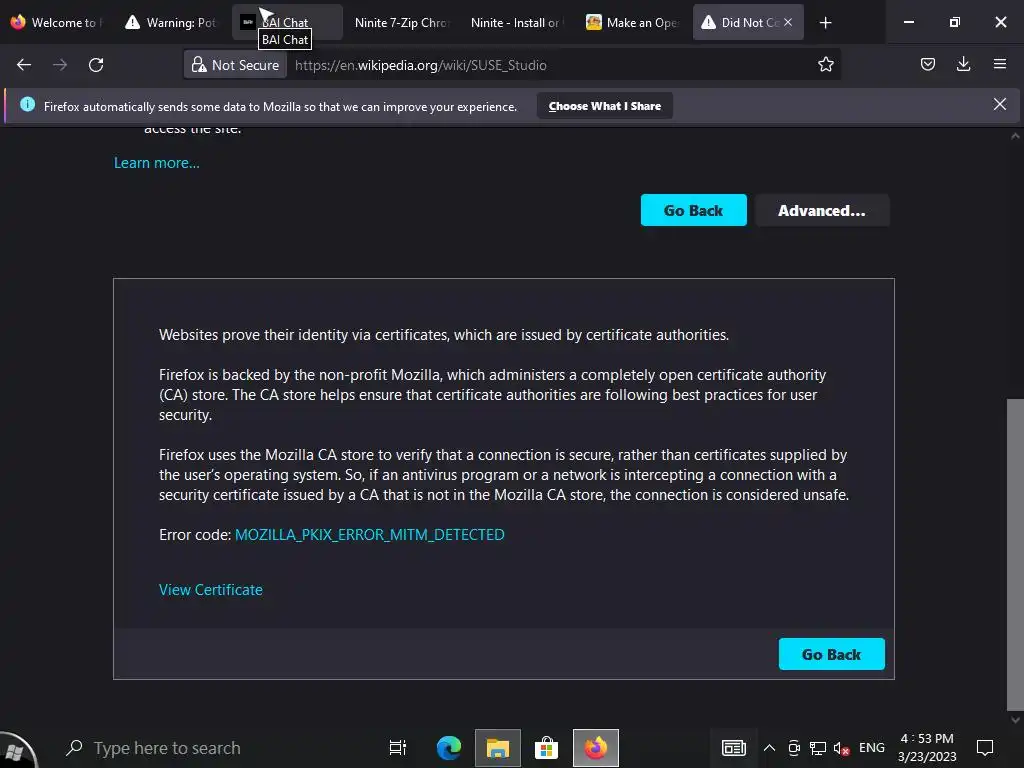Show hidden system tray icons
This screenshot has height=768, width=1024.
coord(769,748)
